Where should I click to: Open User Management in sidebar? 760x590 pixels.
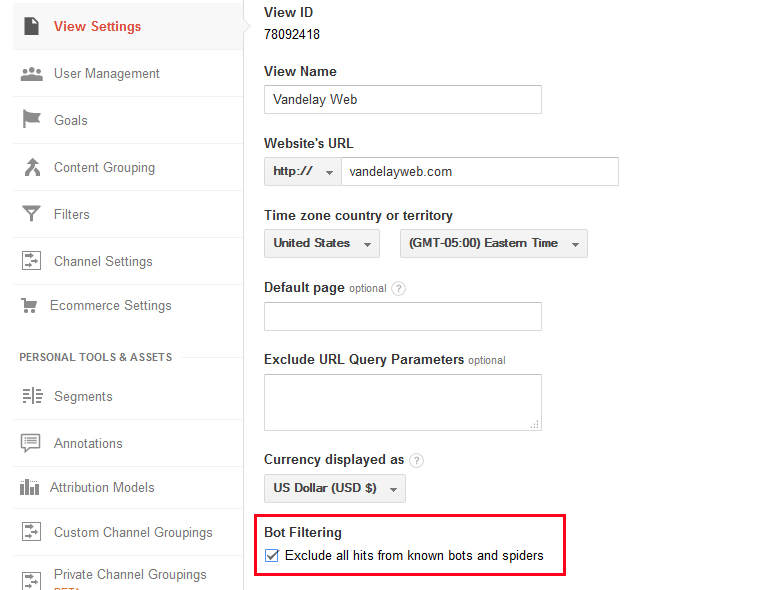(128, 74)
